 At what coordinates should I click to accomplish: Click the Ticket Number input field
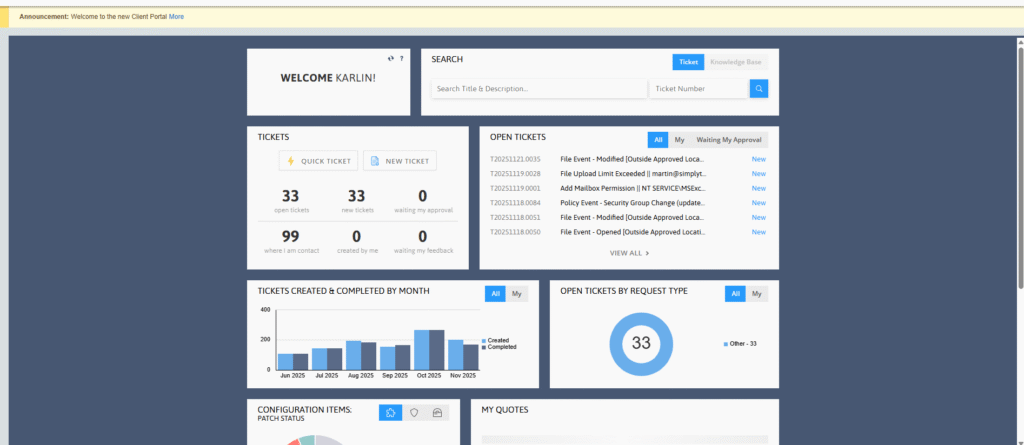point(698,89)
